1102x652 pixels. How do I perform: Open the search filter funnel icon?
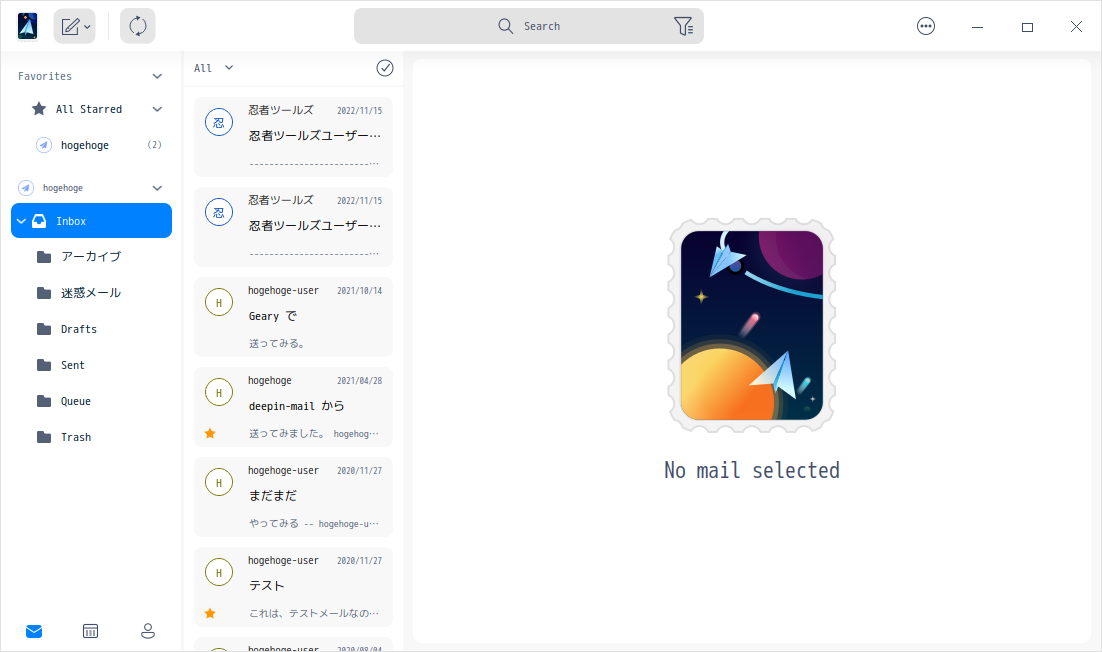point(683,26)
